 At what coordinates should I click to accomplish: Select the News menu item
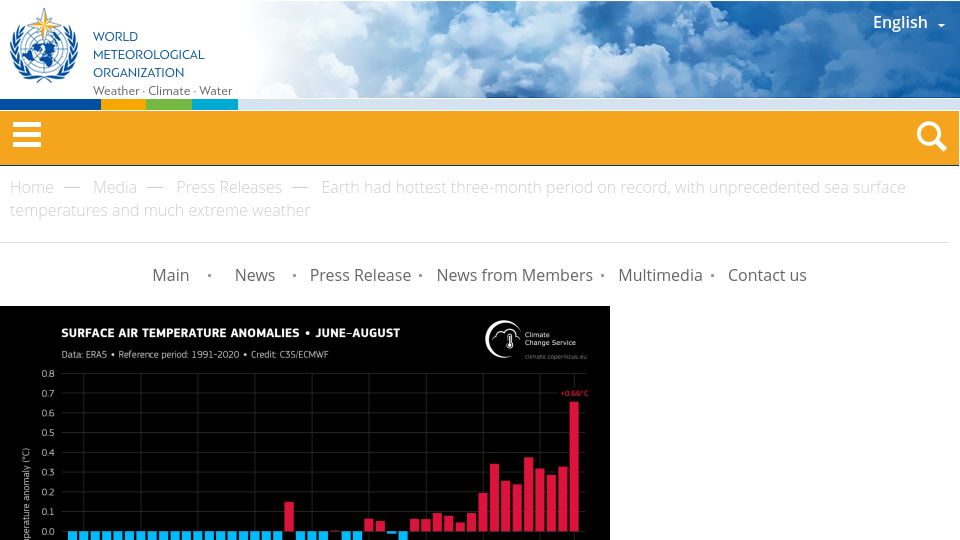click(255, 276)
